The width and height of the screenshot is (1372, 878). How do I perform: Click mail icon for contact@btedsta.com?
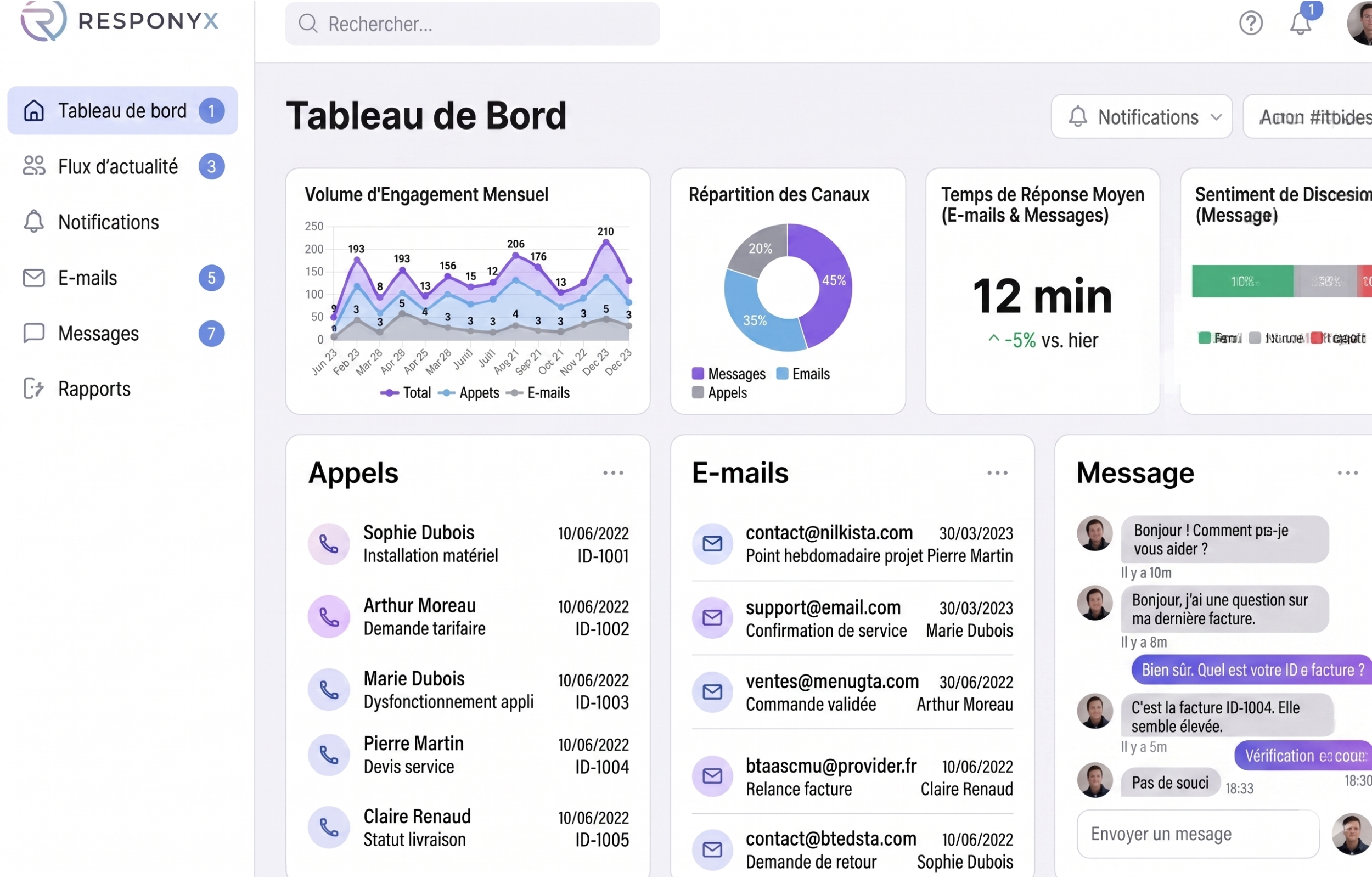pyautogui.click(x=712, y=850)
